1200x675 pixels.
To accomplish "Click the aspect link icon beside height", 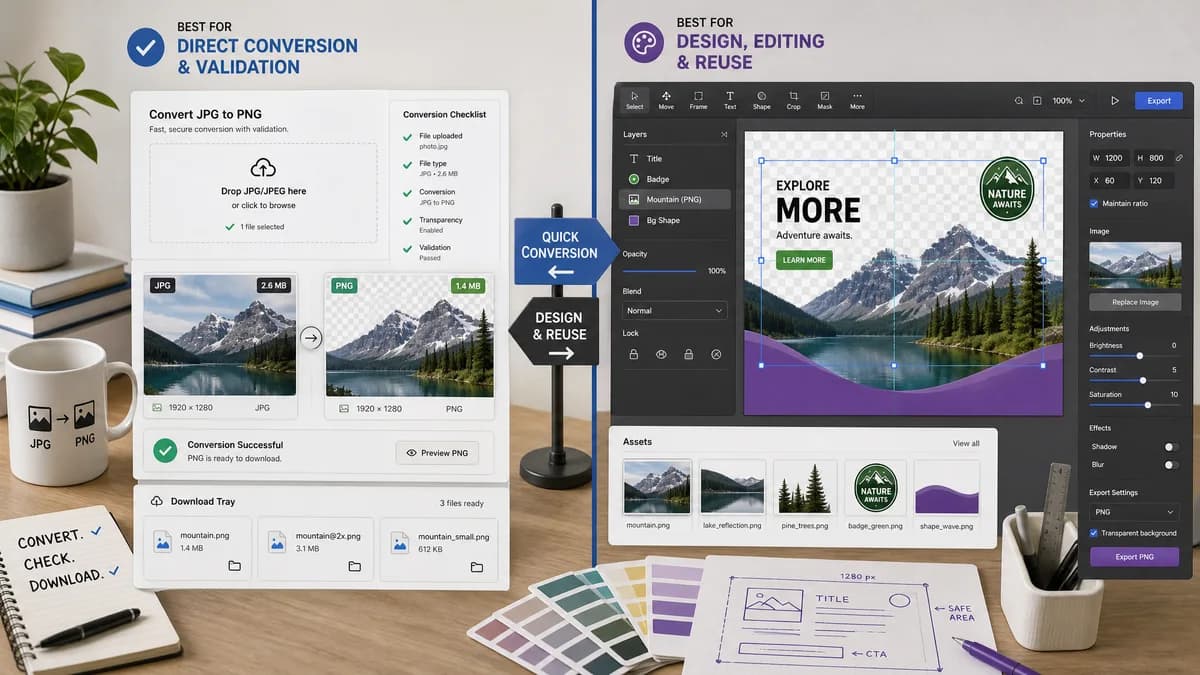I will point(1179,158).
